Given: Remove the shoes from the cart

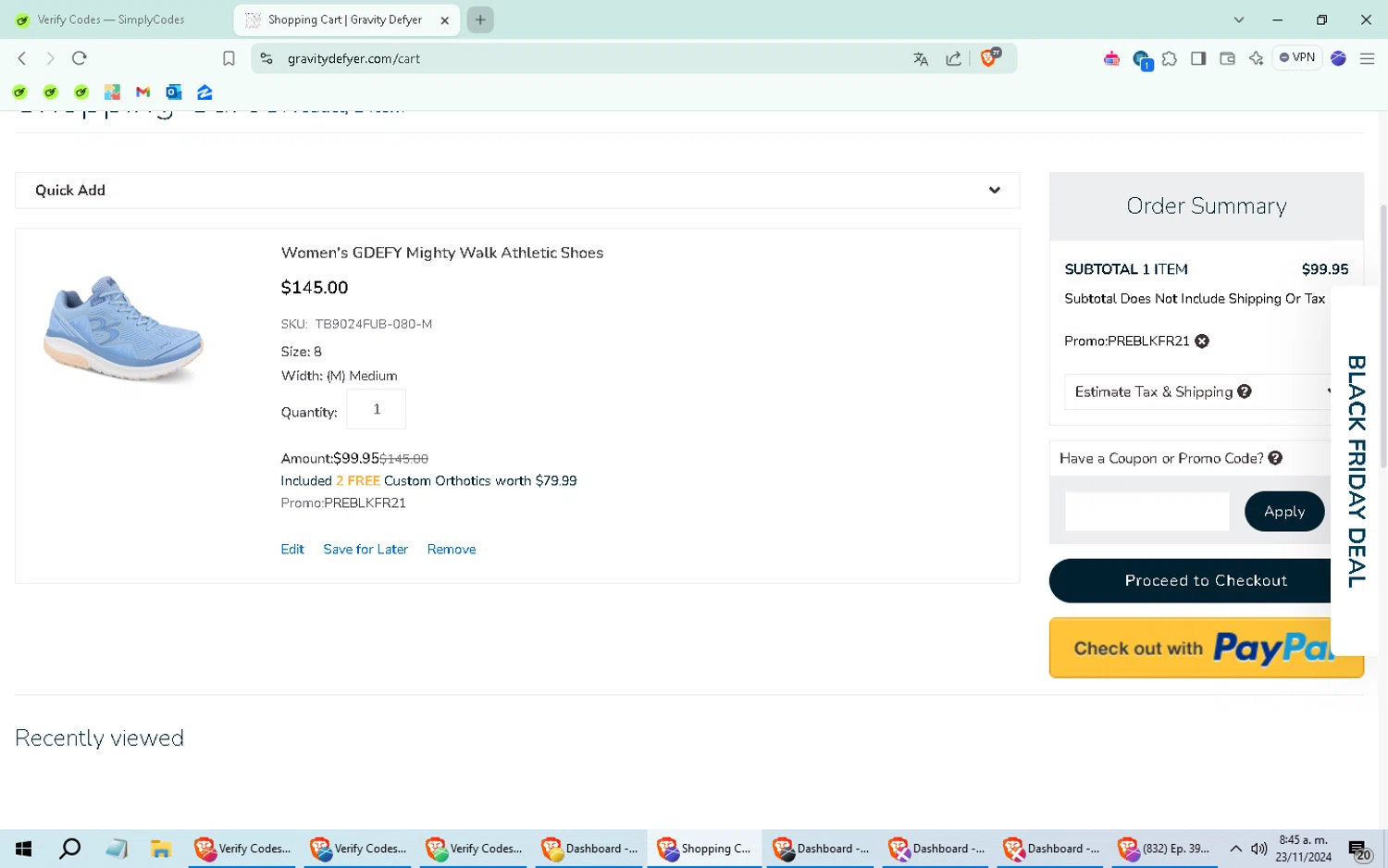Looking at the screenshot, I should pyautogui.click(x=452, y=549).
